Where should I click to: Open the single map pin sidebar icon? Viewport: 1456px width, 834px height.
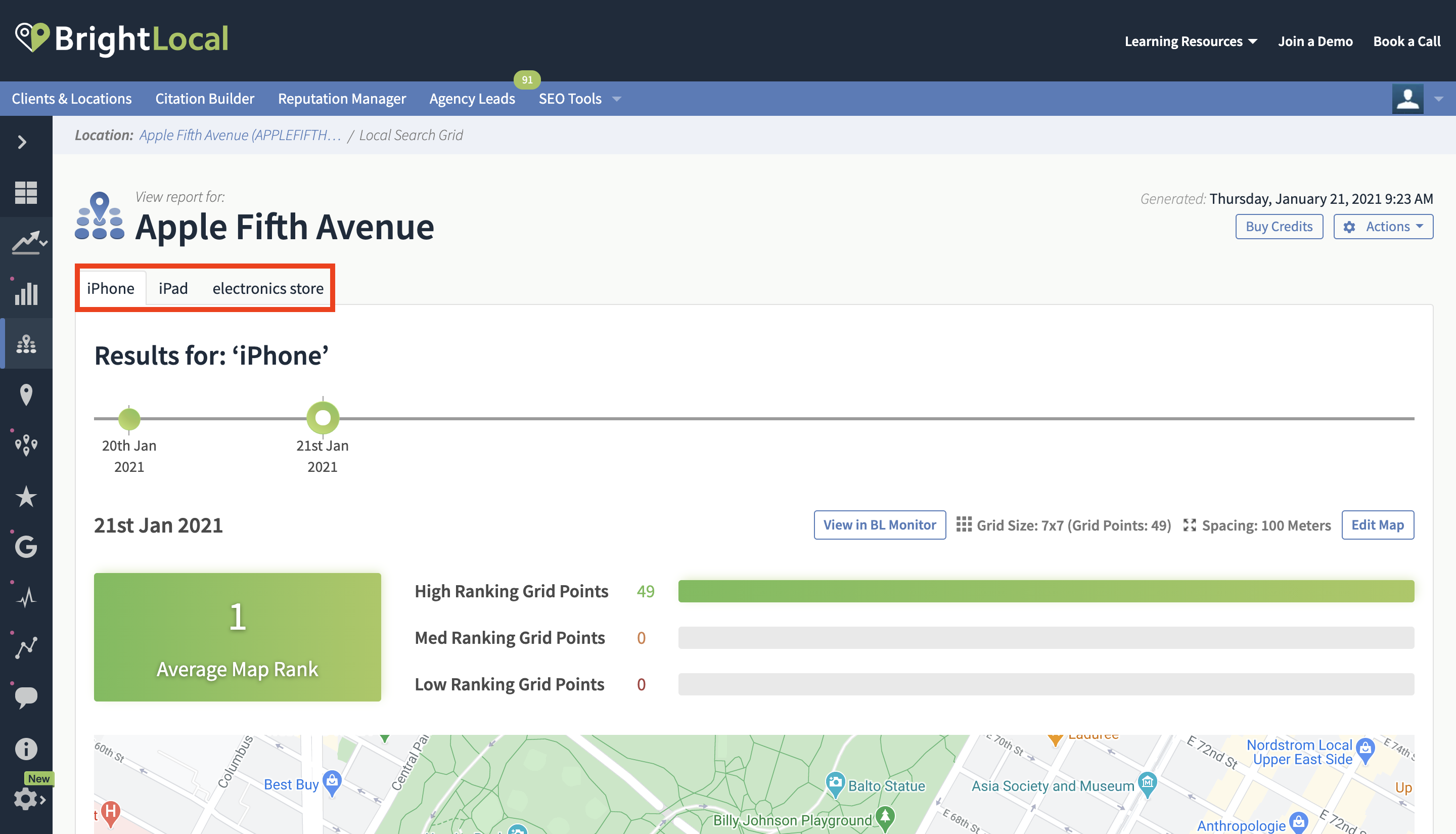(26, 394)
